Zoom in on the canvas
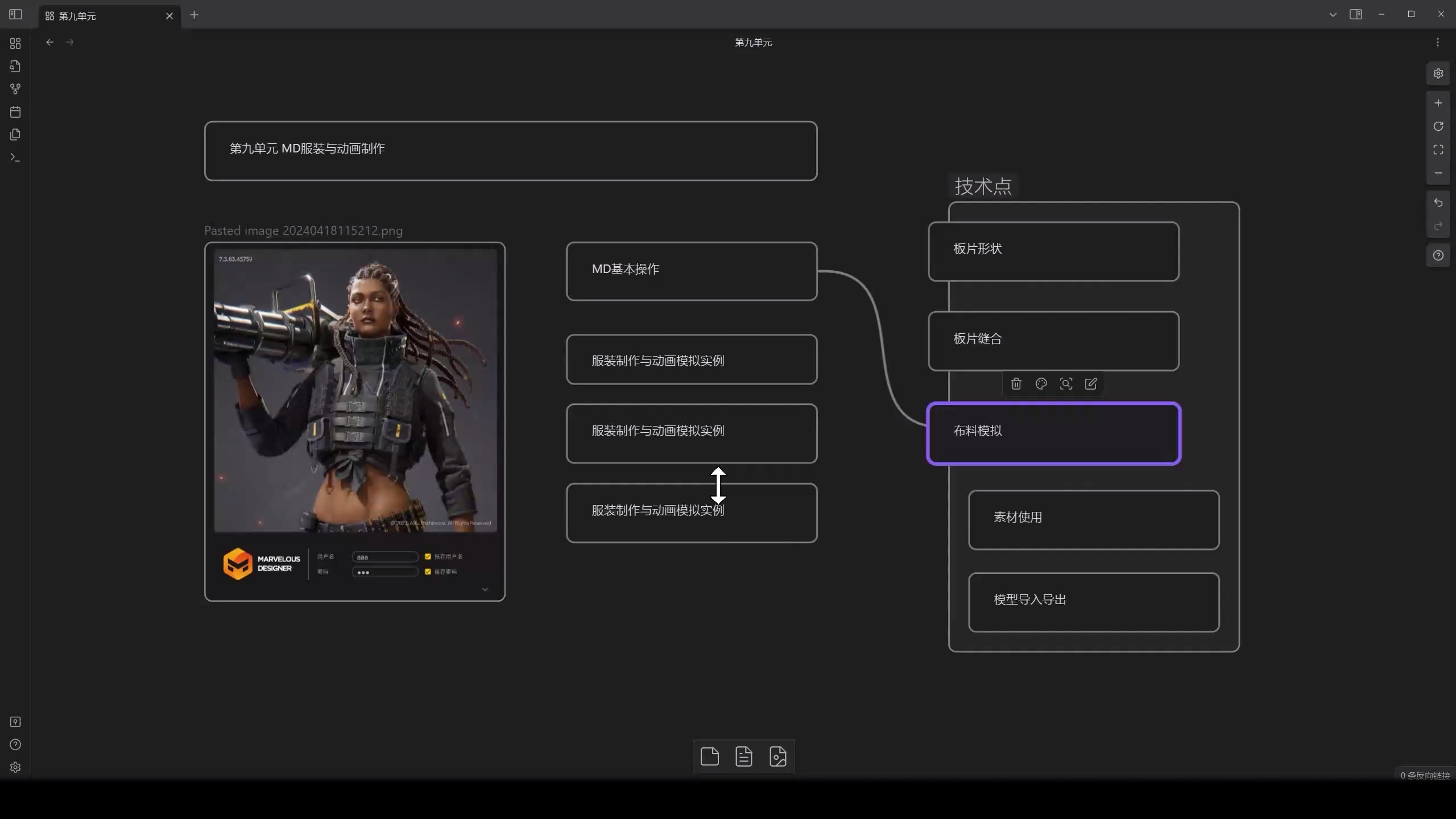Screen dimensions: 1456x819 1438,103
